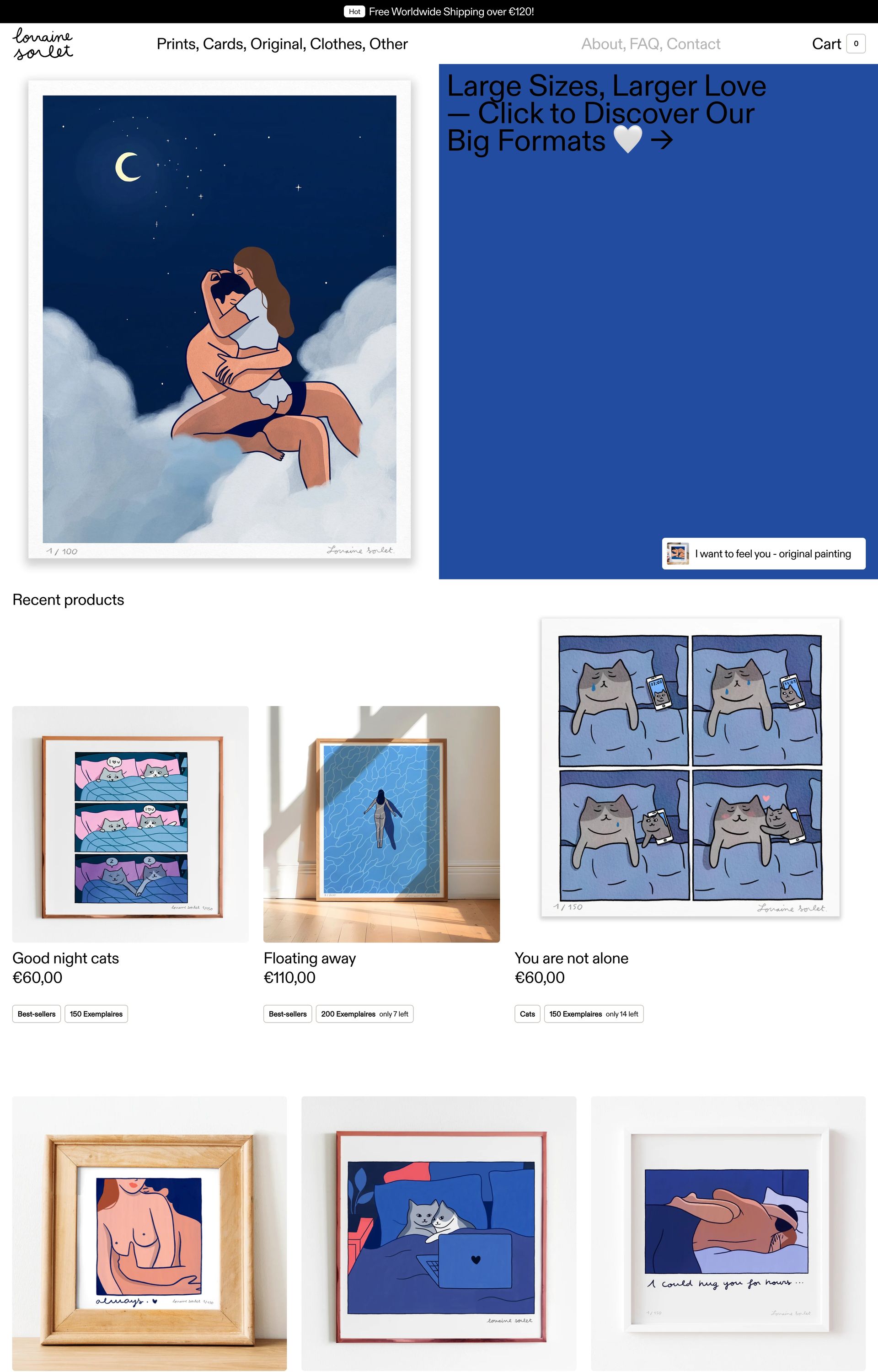Select the Best-sellers tag under Good night cats
The image size is (878, 1372).
click(37, 1014)
